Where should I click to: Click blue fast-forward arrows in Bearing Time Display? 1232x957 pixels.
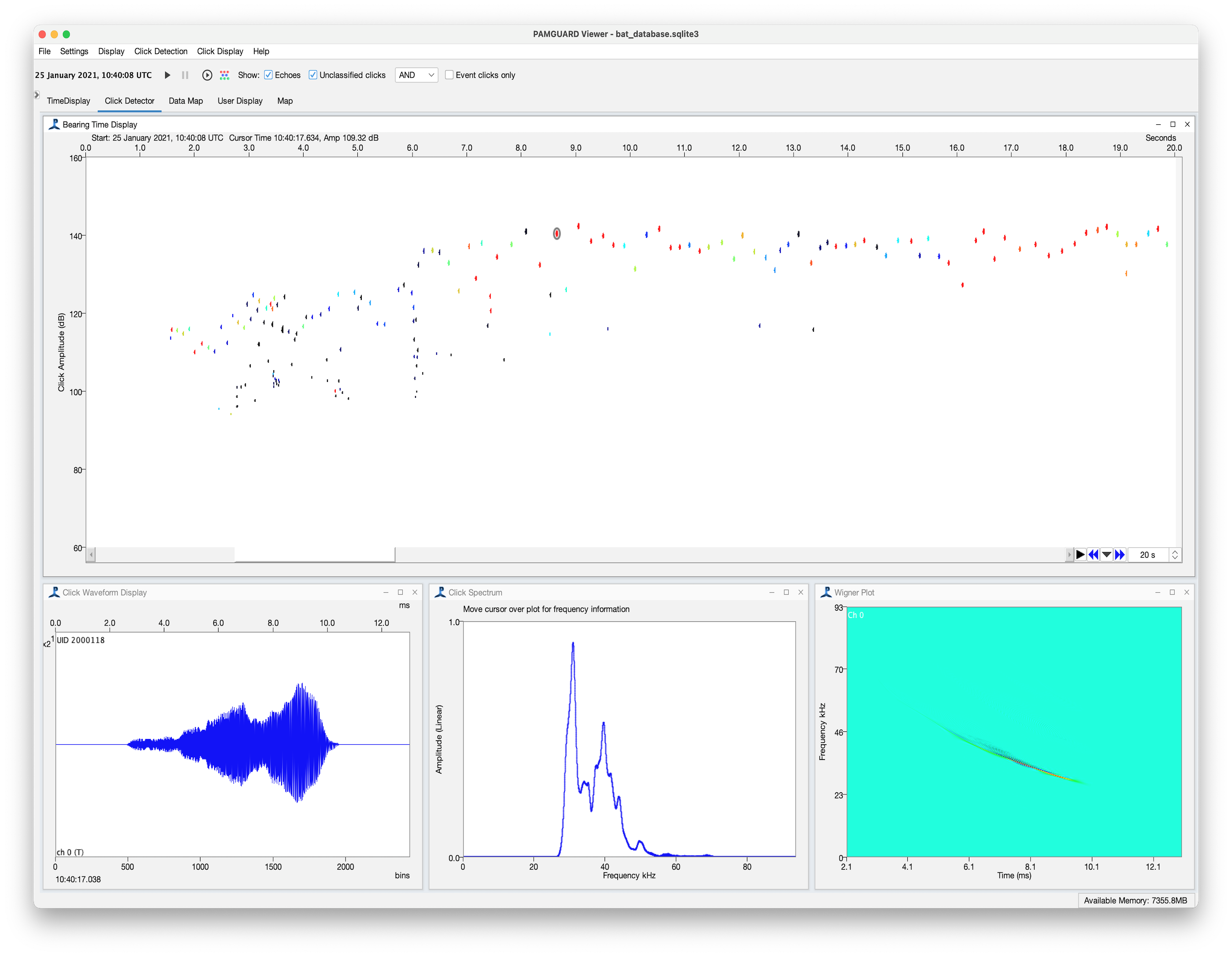1120,555
